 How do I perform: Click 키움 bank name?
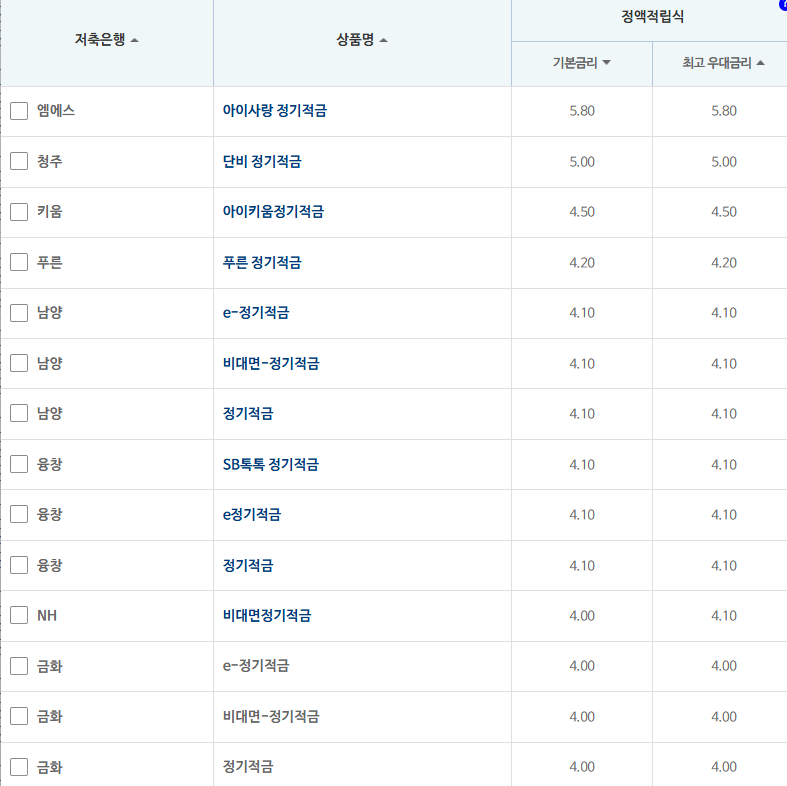coord(50,211)
